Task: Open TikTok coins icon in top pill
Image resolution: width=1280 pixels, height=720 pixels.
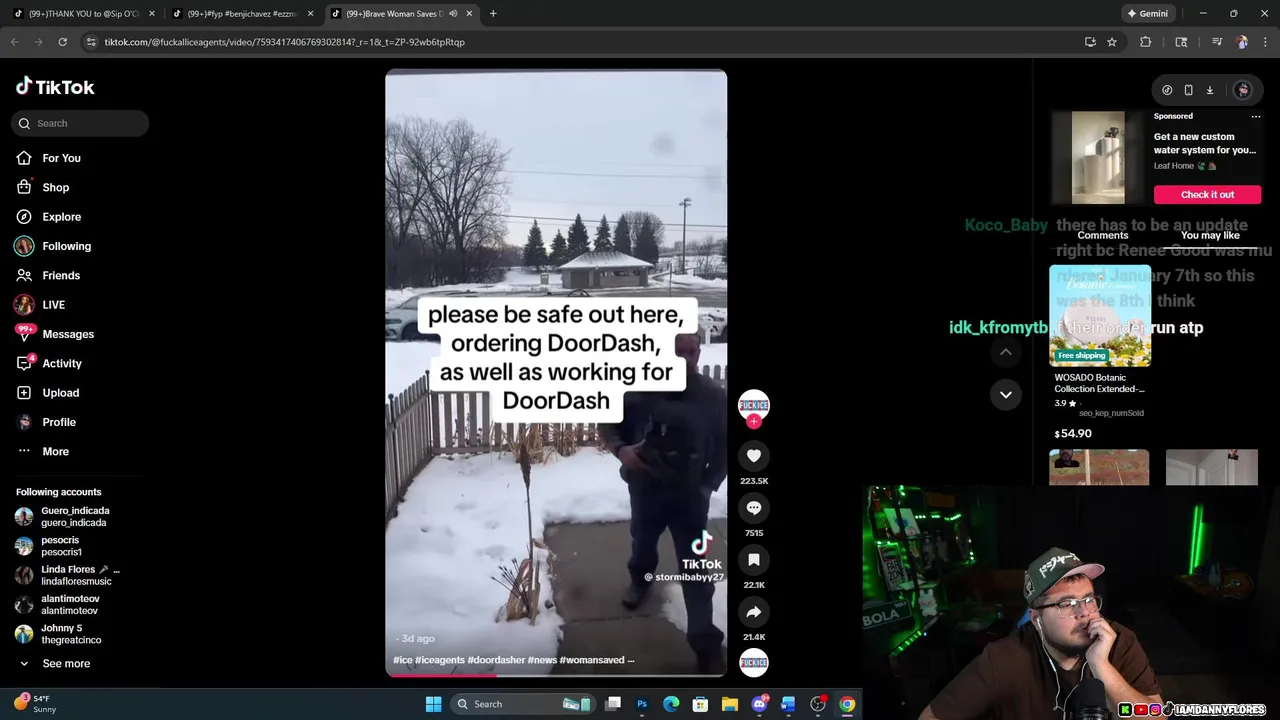Action: coord(1167,90)
